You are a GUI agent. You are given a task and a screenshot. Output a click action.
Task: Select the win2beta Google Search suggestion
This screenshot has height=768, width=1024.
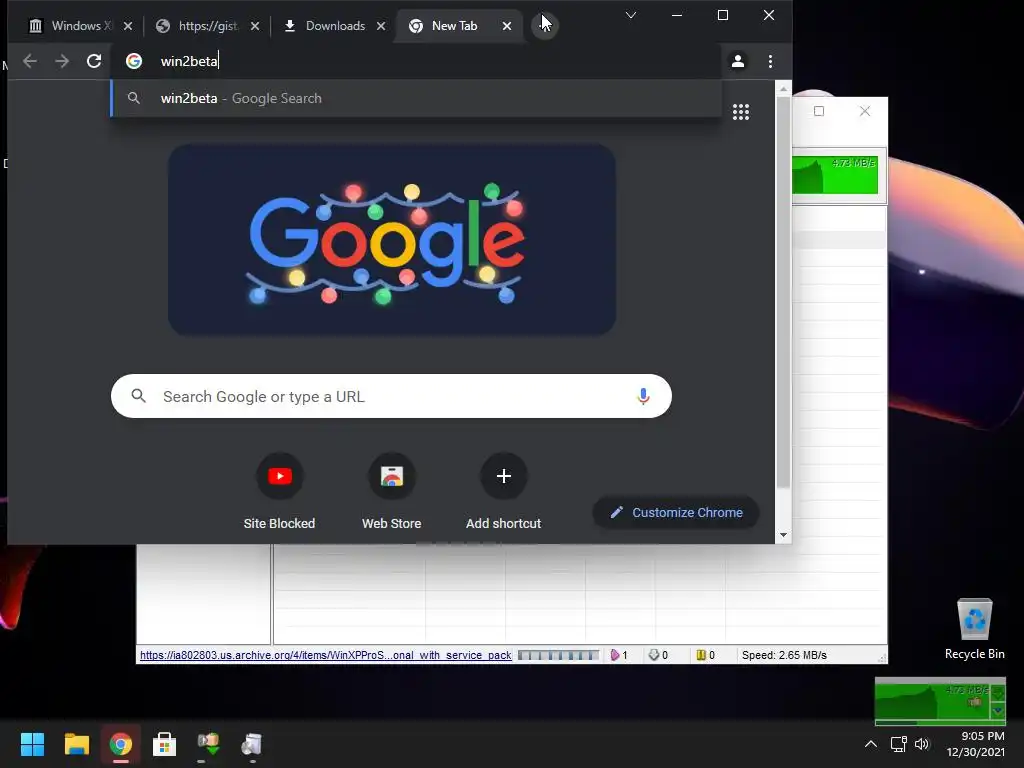(417, 99)
